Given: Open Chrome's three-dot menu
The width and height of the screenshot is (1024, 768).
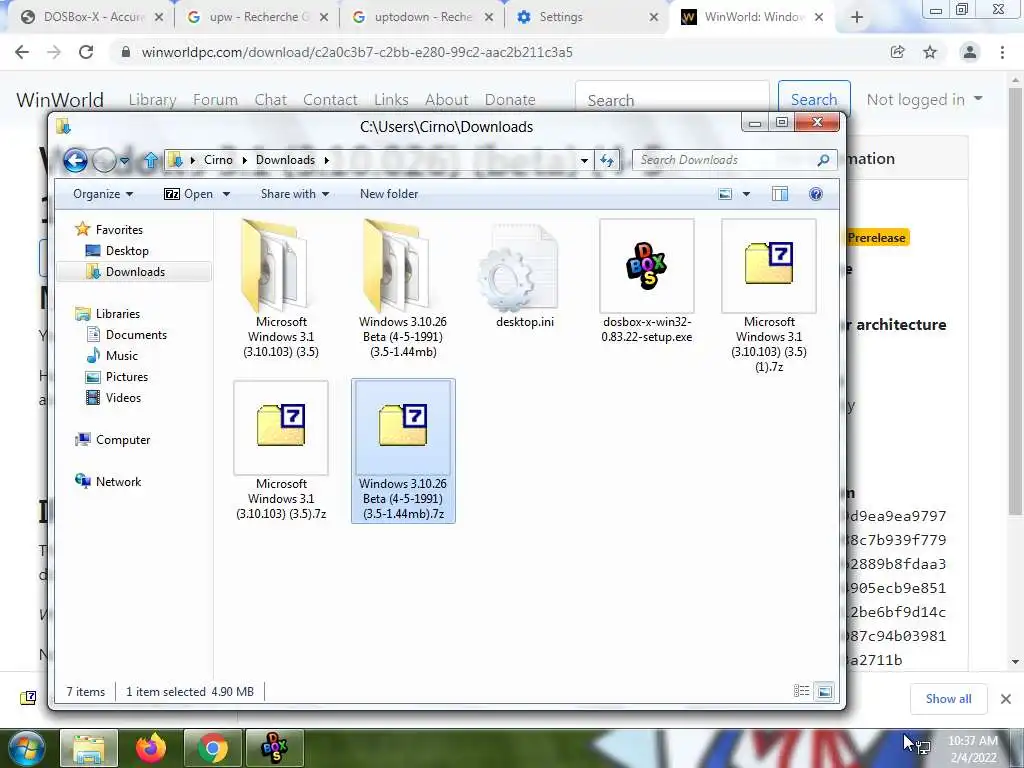Looking at the screenshot, I should [1002, 52].
